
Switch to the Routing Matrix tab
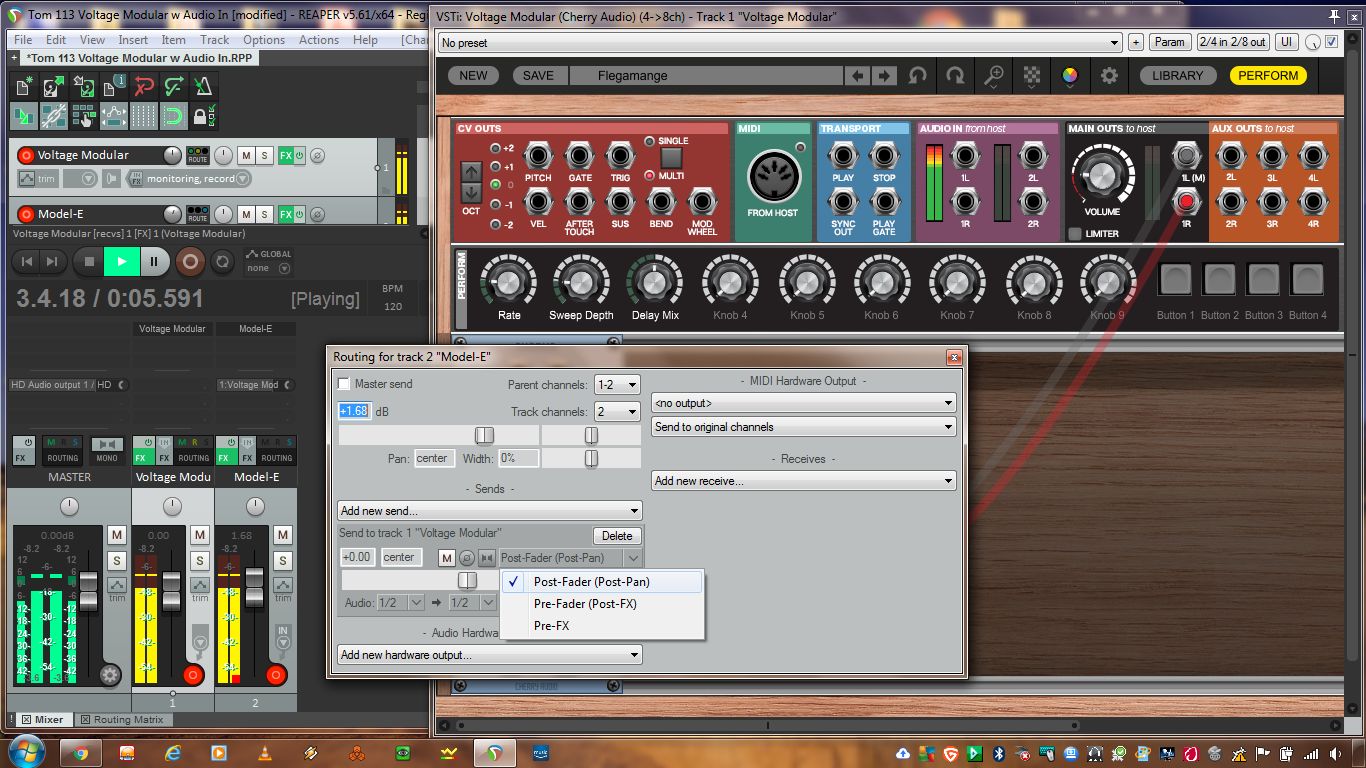pyautogui.click(x=122, y=719)
